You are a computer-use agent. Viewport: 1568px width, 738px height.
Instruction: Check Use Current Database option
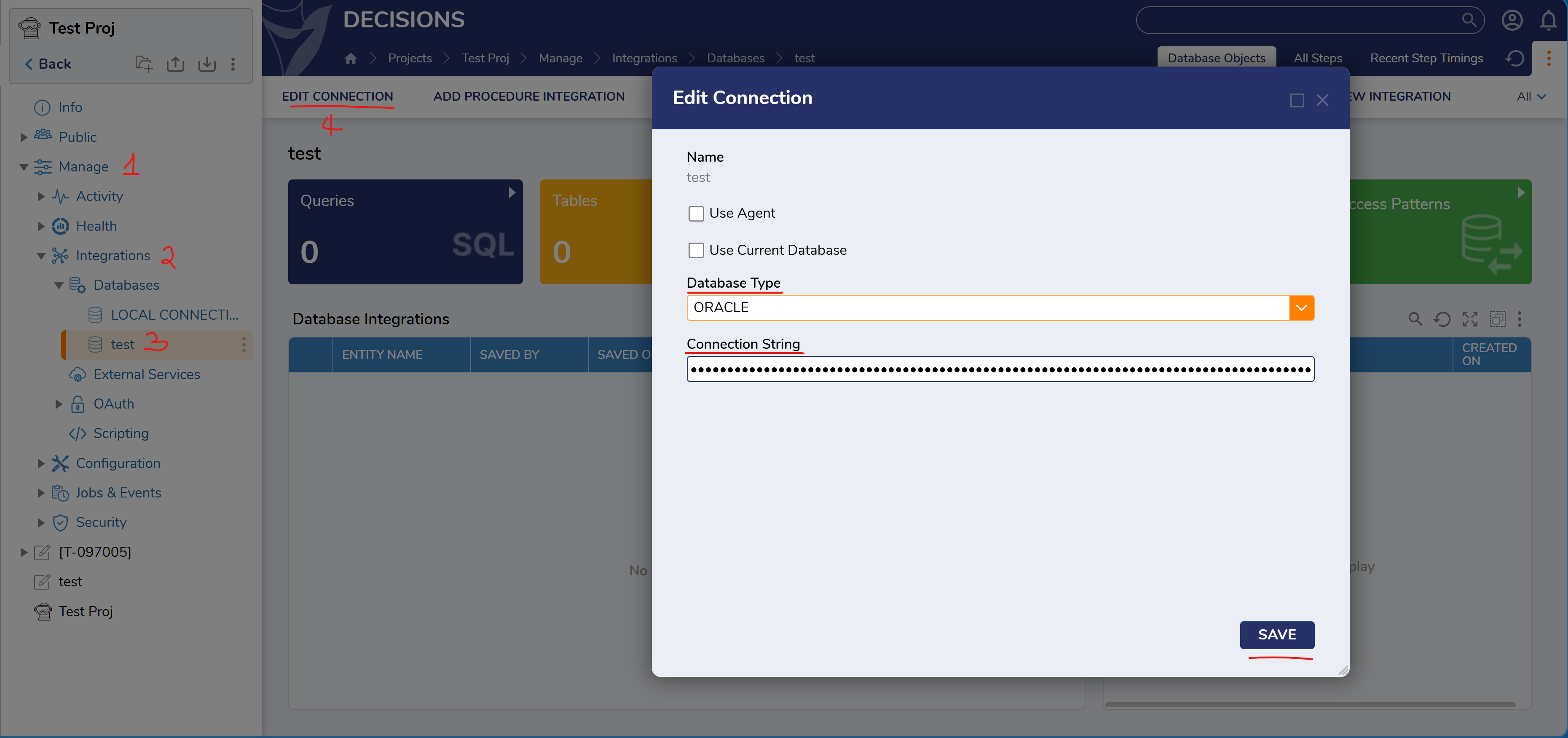coord(696,251)
